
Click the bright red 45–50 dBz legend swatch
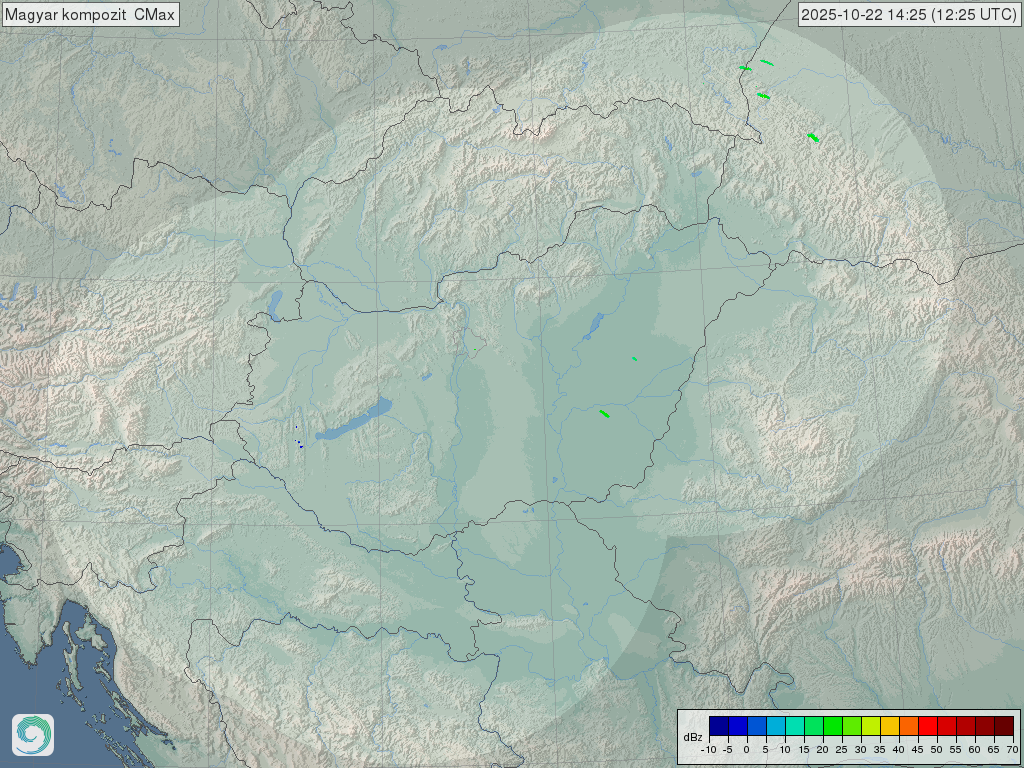(927, 726)
